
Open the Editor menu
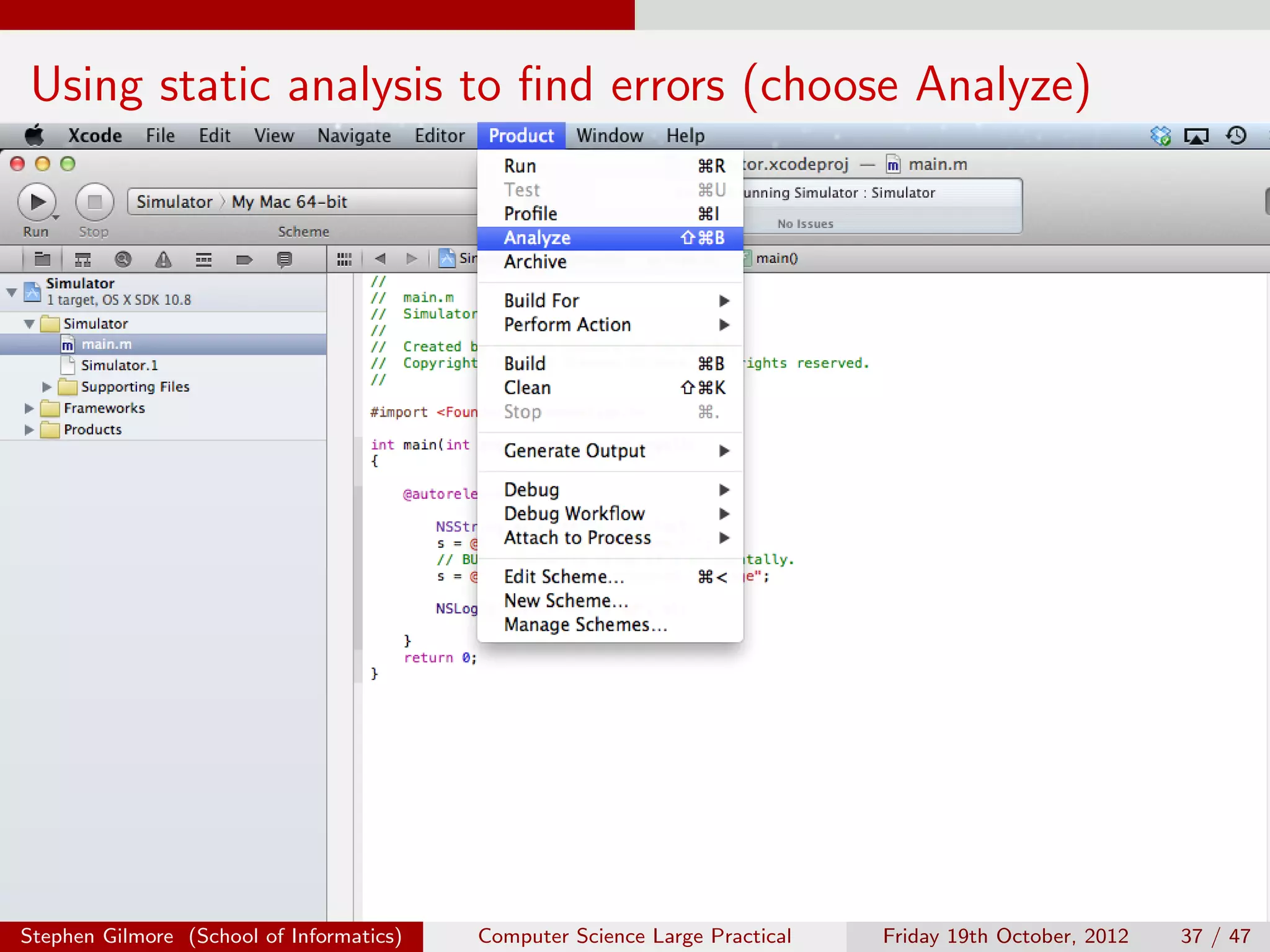[440, 136]
